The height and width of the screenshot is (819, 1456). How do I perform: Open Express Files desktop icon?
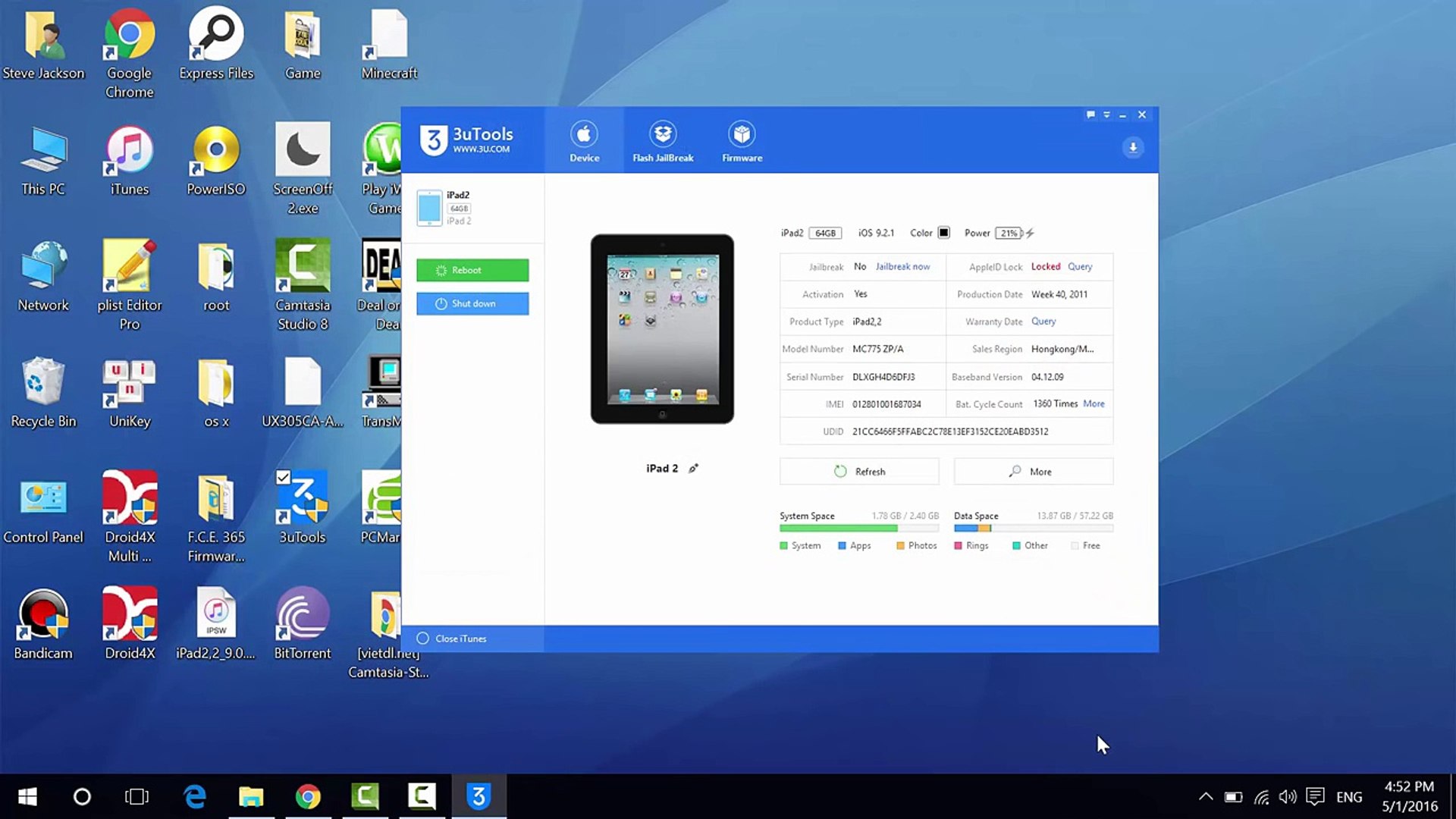pos(216,44)
